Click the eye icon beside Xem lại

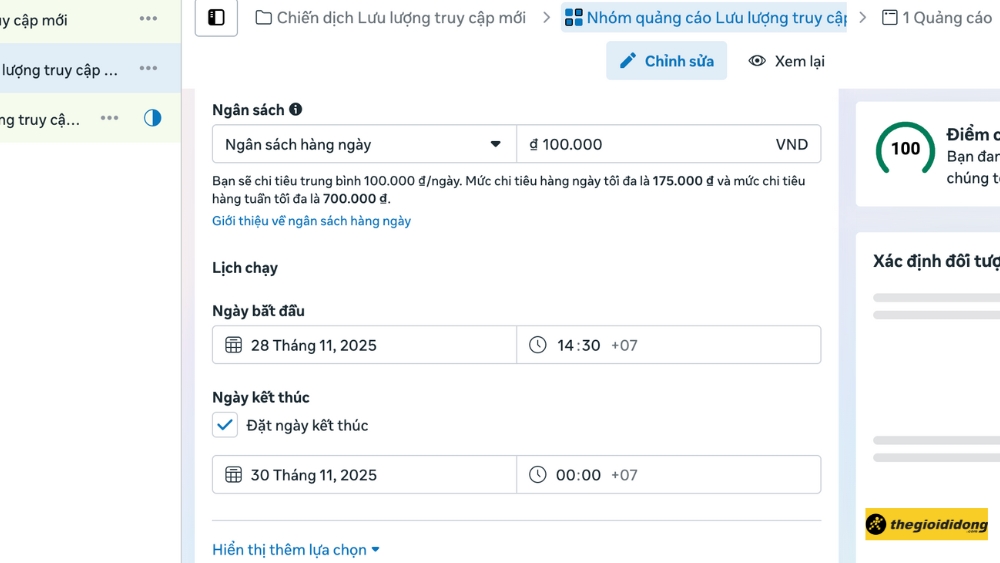tap(757, 61)
